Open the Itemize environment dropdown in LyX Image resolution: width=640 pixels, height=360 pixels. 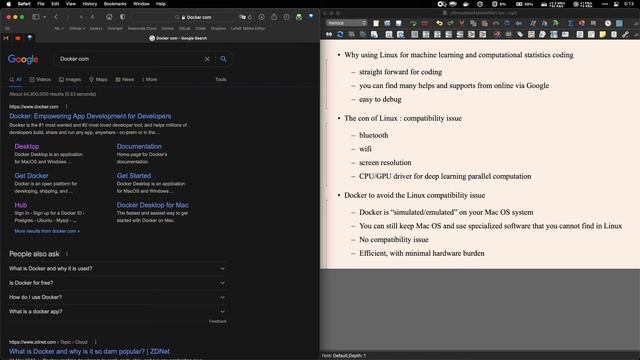346,23
